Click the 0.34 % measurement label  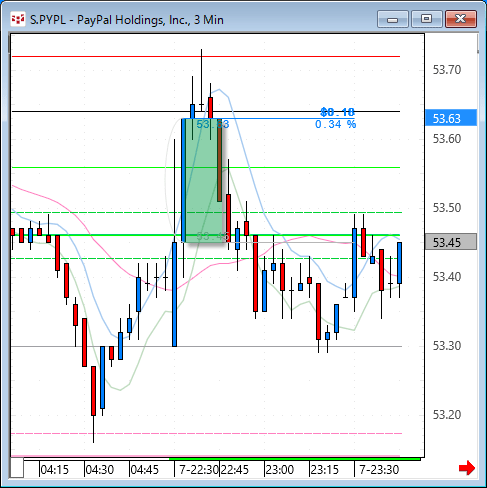pos(336,125)
